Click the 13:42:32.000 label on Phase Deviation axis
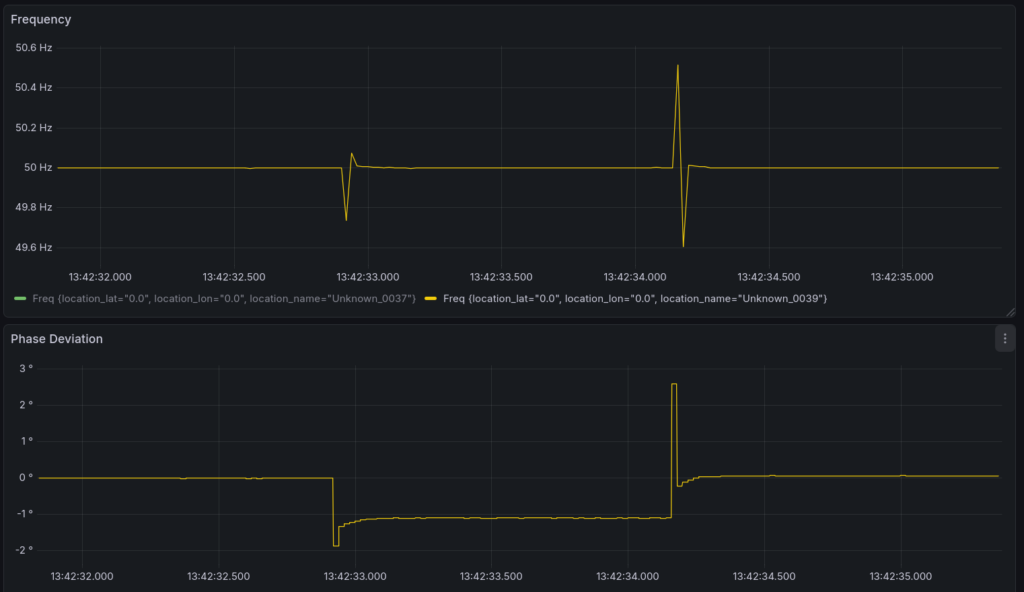 click(82, 576)
